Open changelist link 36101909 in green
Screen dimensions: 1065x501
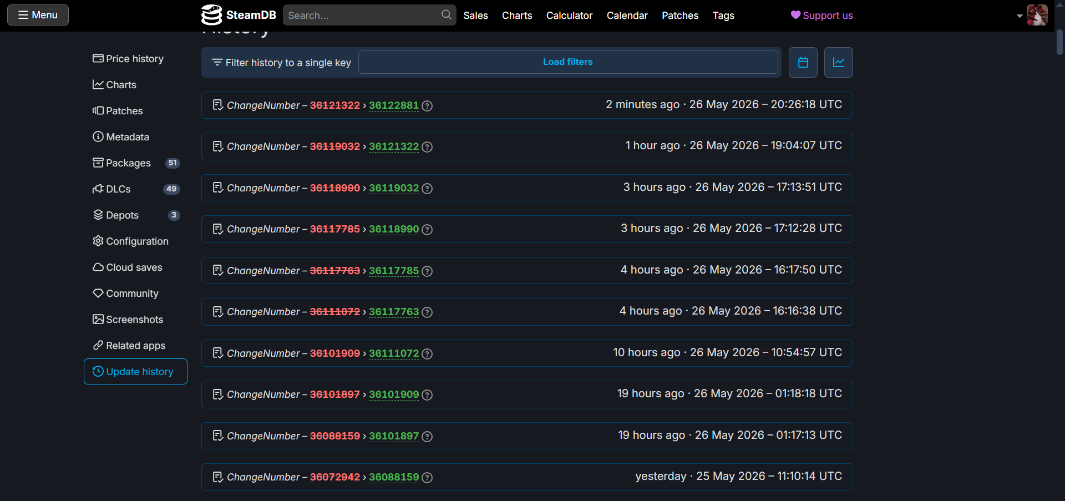pyautogui.click(x=394, y=394)
